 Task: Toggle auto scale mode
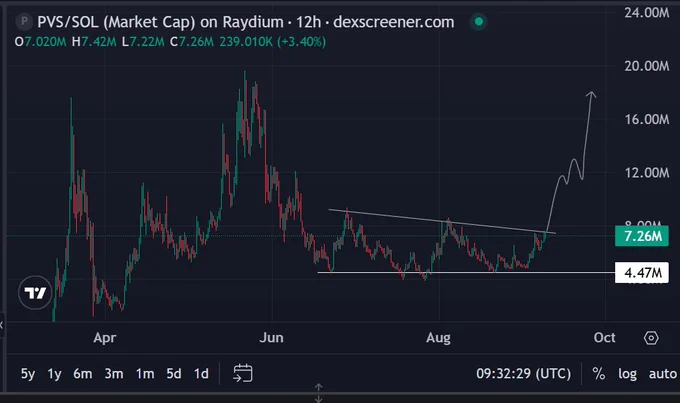[x=662, y=374]
